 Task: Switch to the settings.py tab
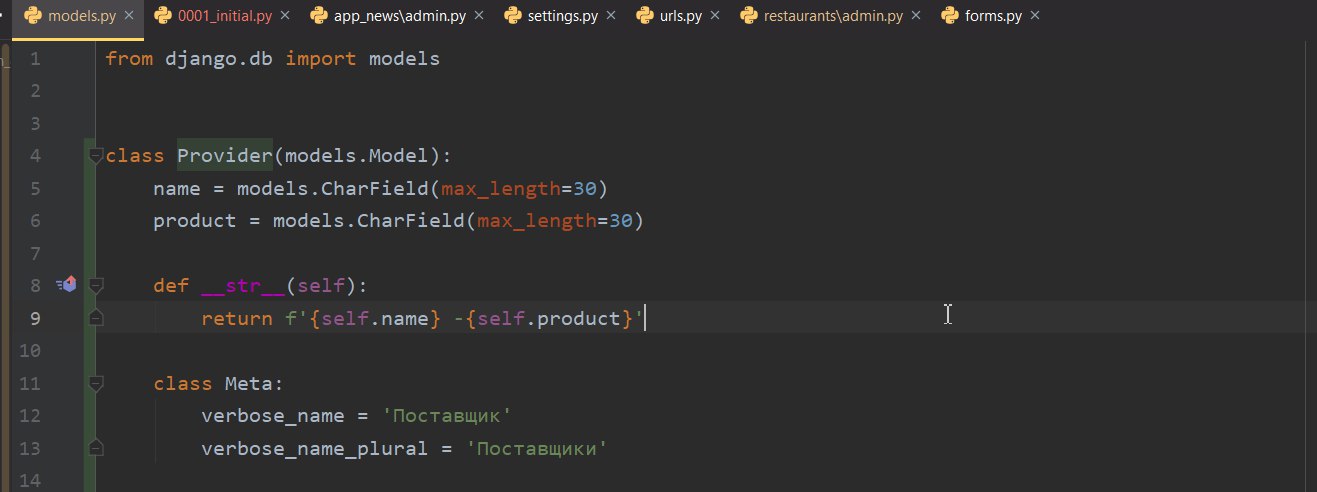click(x=561, y=16)
